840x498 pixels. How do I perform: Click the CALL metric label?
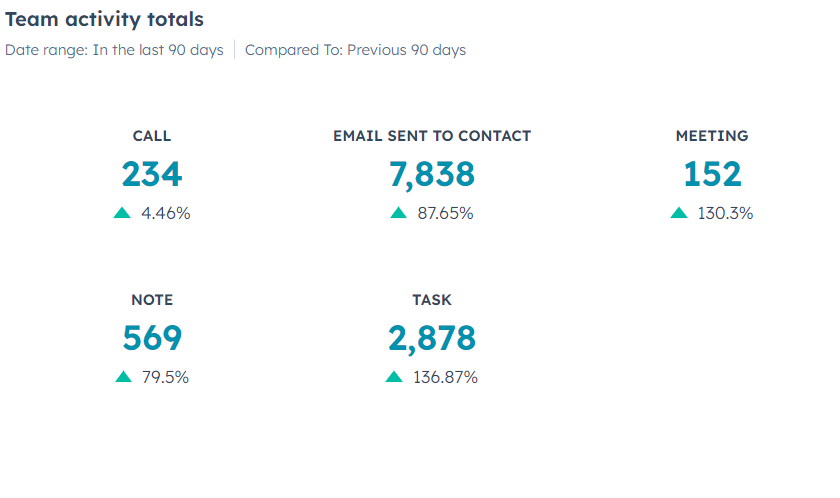coord(152,136)
